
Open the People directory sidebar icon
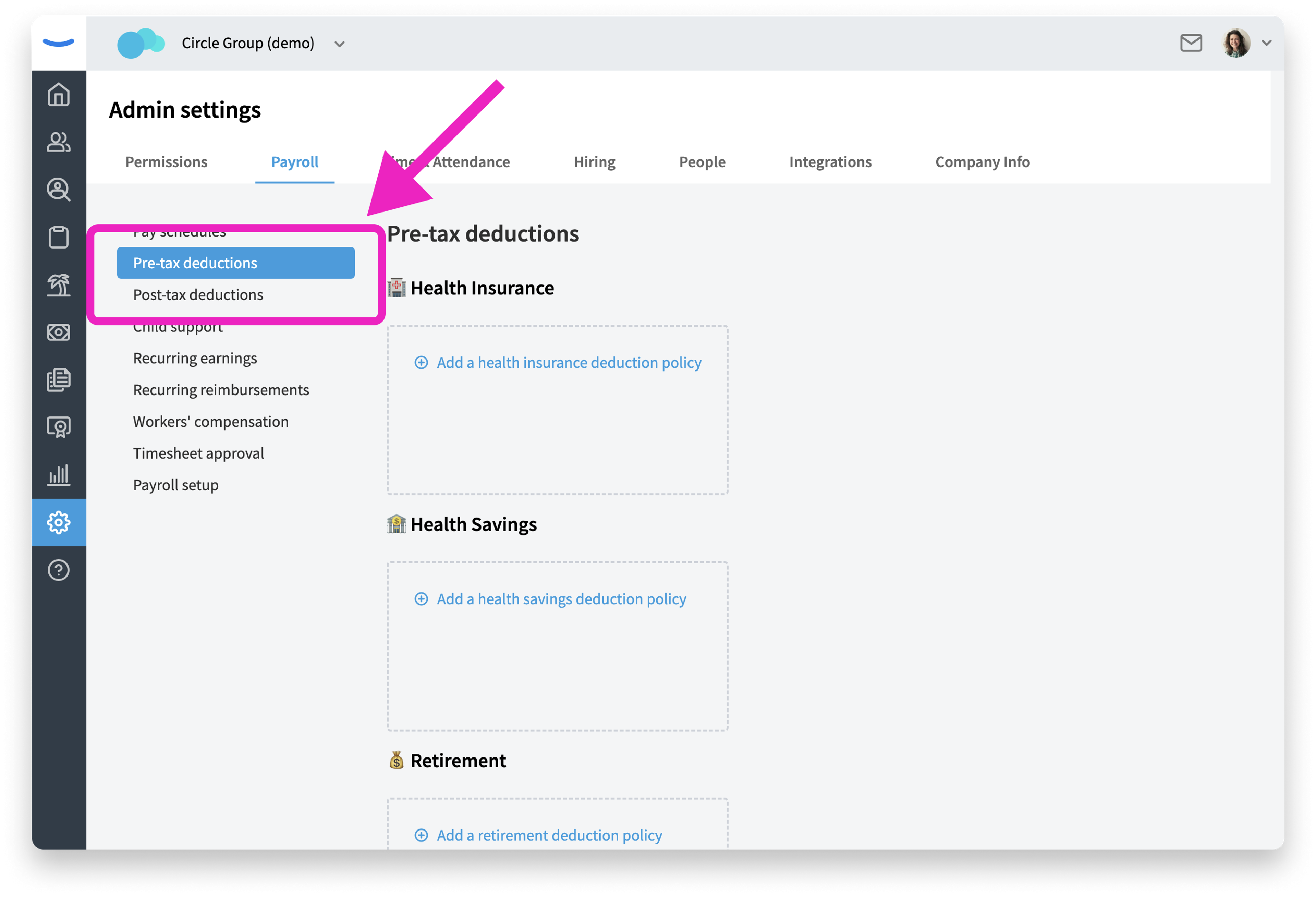pyautogui.click(x=58, y=142)
